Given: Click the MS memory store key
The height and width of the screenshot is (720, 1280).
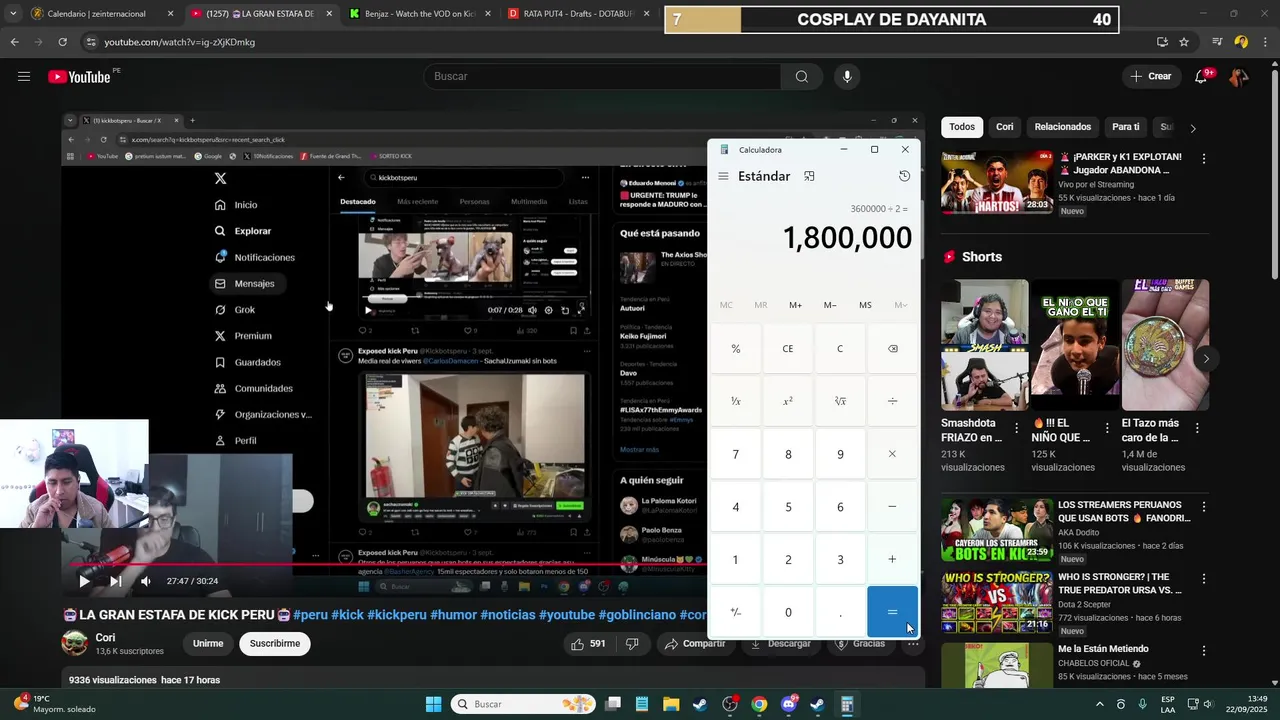Looking at the screenshot, I should [865, 305].
